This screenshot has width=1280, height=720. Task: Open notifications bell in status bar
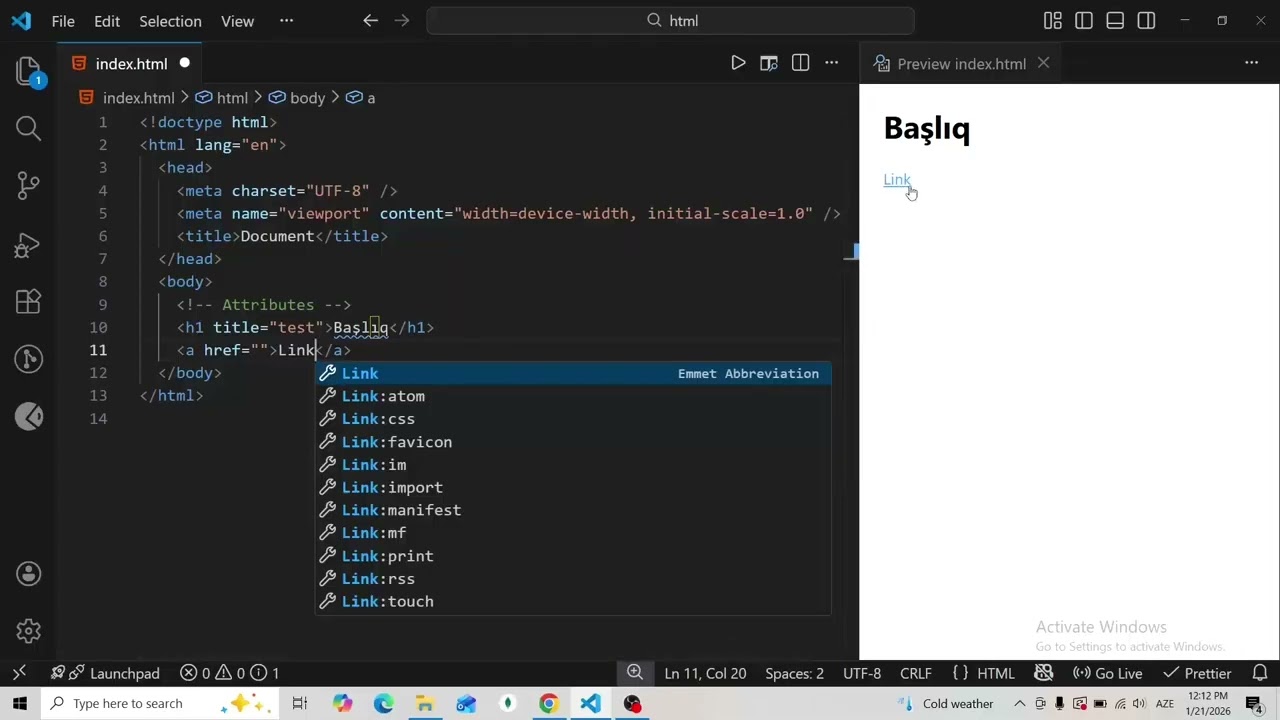click(1260, 673)
